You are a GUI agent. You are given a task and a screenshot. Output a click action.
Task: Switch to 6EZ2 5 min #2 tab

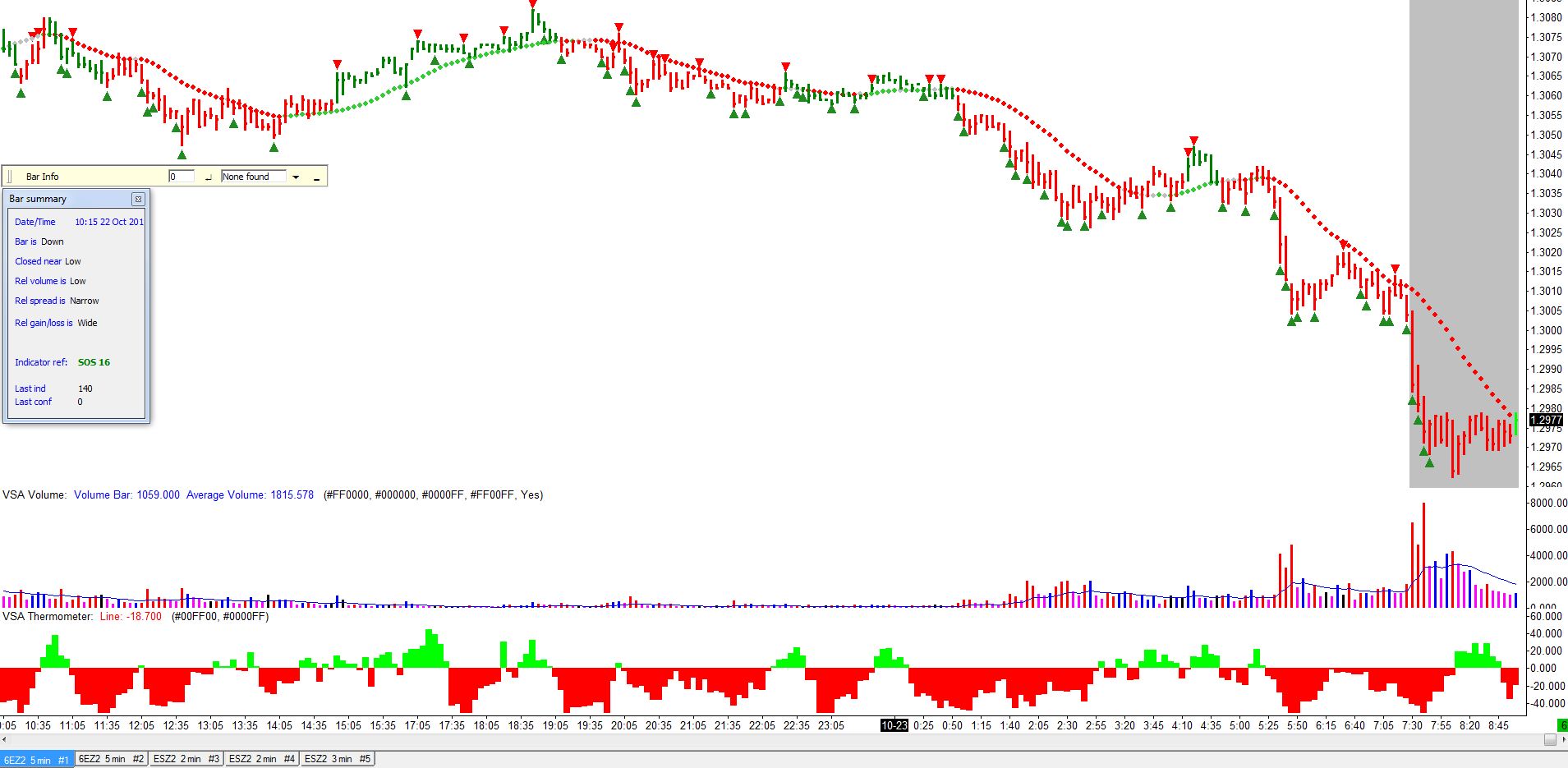112,759
